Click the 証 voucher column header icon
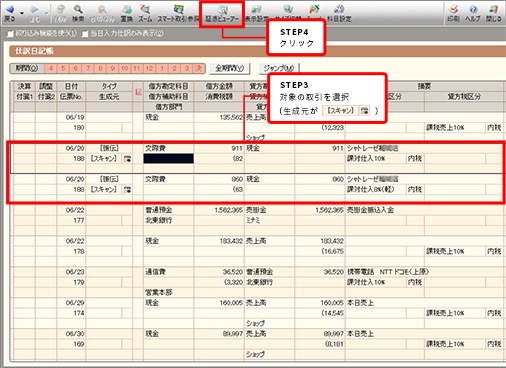The height and width of the screenshot is (368, 506). [138, 91]
